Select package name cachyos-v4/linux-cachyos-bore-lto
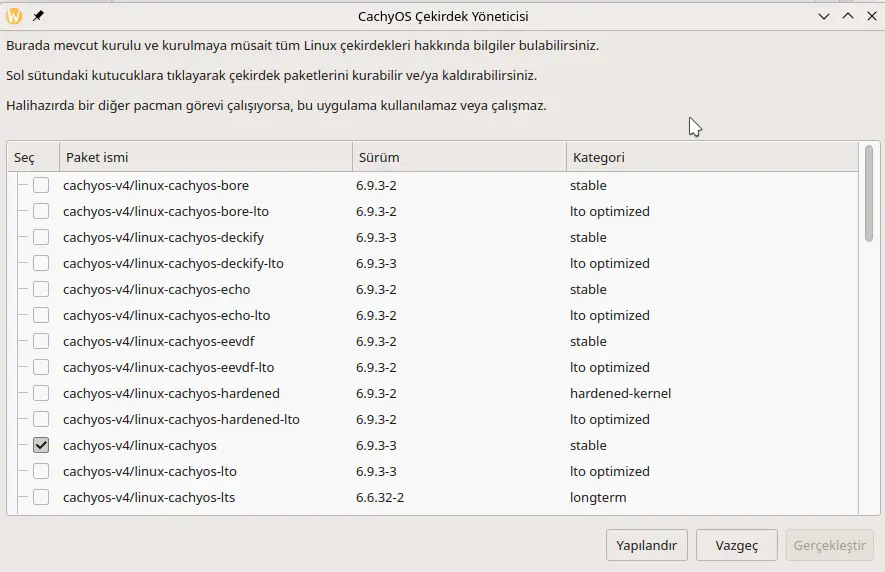The image size is (885, 572). (x=166, y=211)
